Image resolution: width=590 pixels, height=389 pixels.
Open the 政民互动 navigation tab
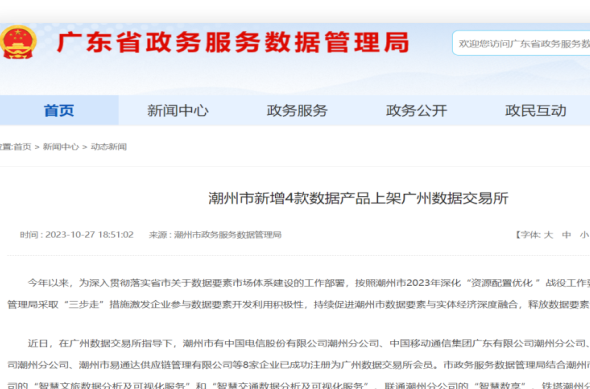535,110
